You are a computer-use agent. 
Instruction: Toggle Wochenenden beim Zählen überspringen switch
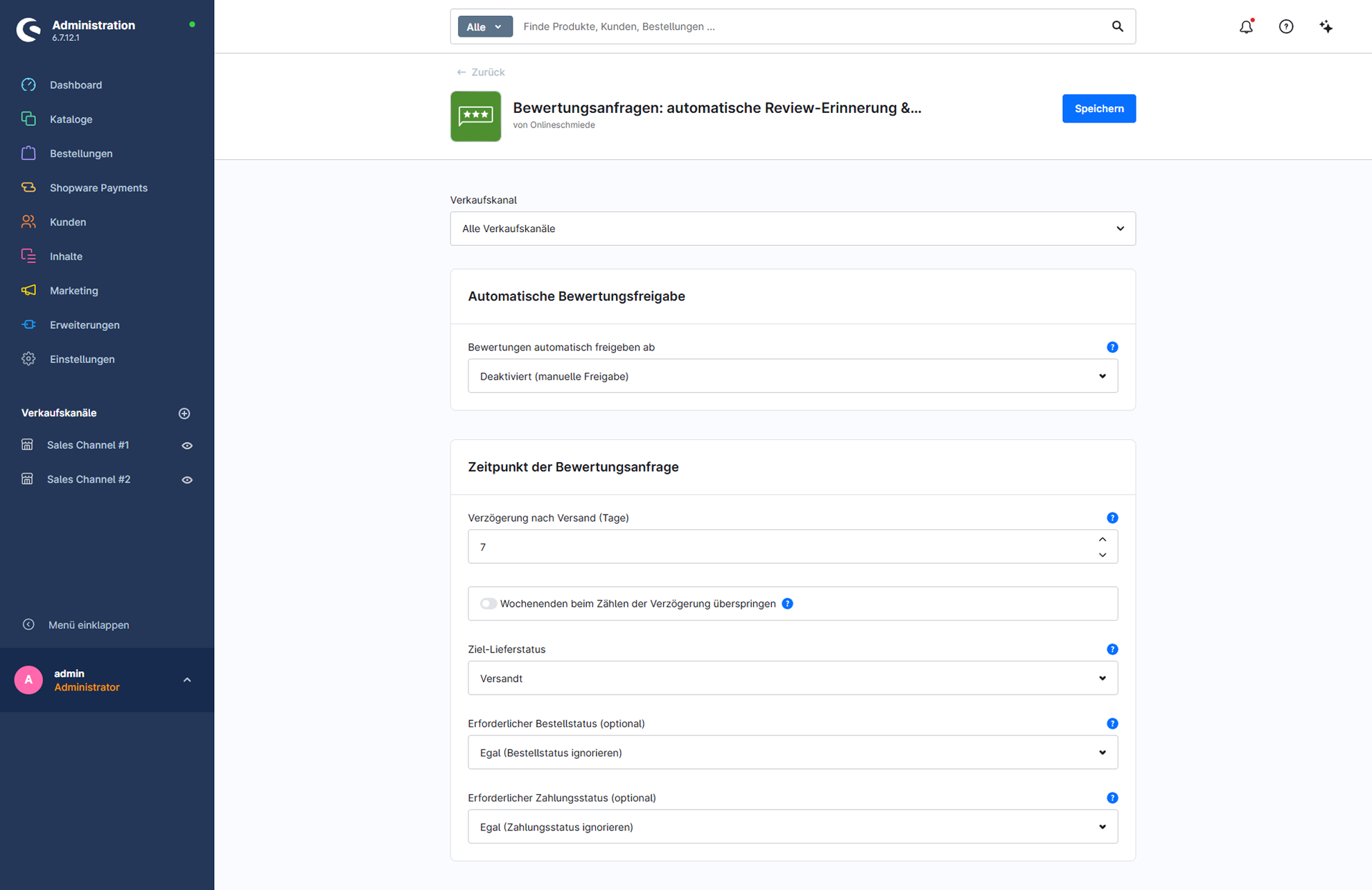(488, 603)
